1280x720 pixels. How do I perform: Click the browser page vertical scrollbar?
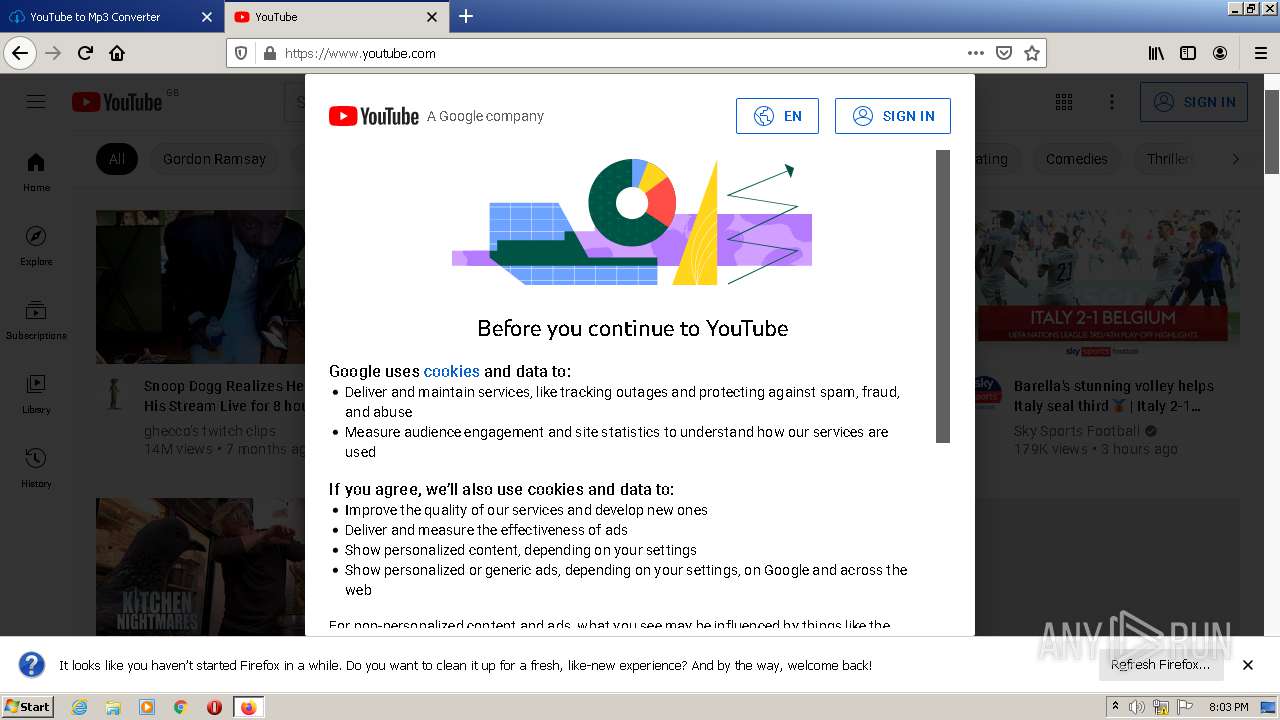(x=1272, y=130)
